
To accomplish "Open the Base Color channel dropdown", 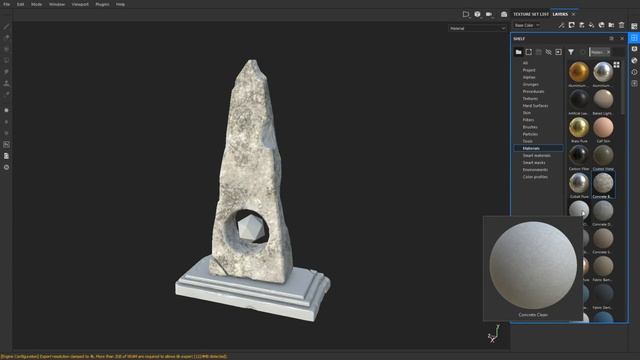I will click(527, 25).
